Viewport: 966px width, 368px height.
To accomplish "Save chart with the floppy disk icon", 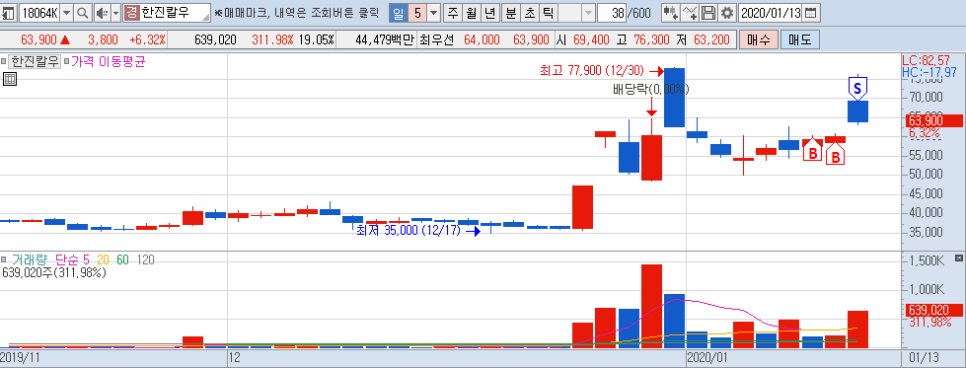I will point(709,12).
